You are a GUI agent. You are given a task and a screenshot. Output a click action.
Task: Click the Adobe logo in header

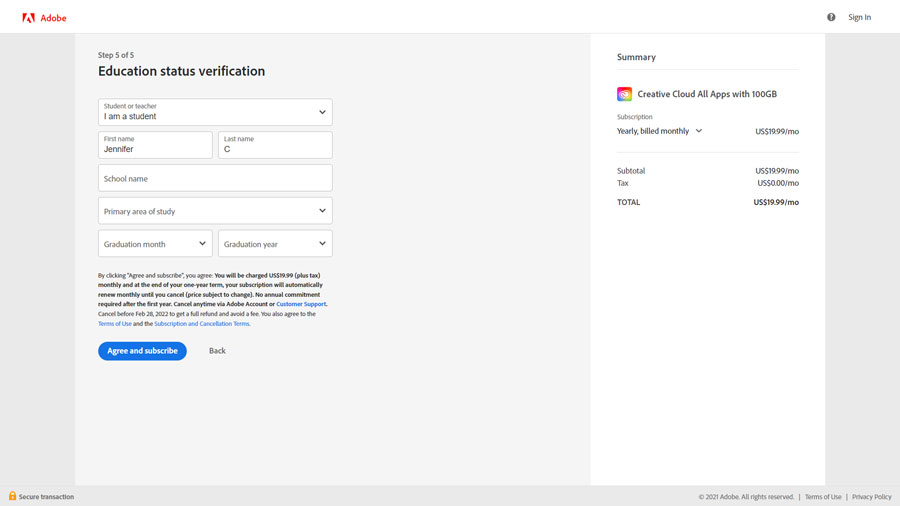click(44, 18)
